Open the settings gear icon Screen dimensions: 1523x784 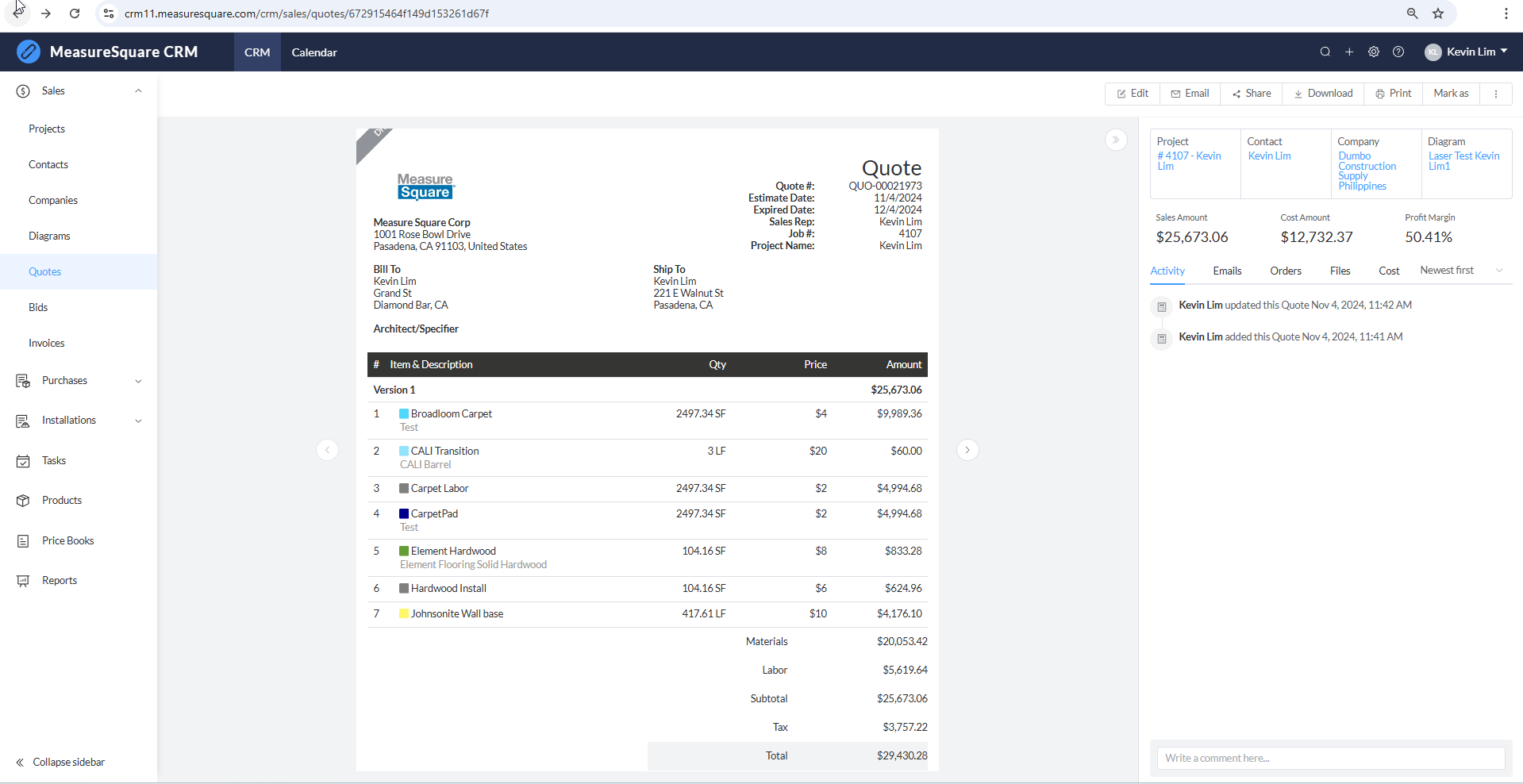(x=1374, y=52)
